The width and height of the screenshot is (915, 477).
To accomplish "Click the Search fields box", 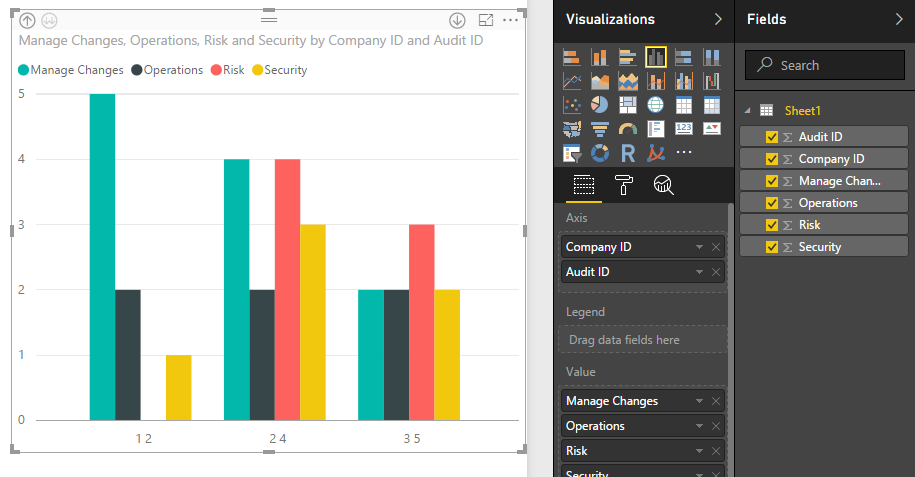I will click(825, 65).
